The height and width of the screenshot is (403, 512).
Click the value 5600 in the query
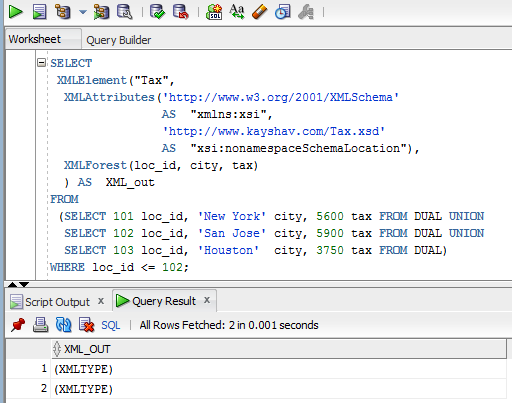[330, 216]
